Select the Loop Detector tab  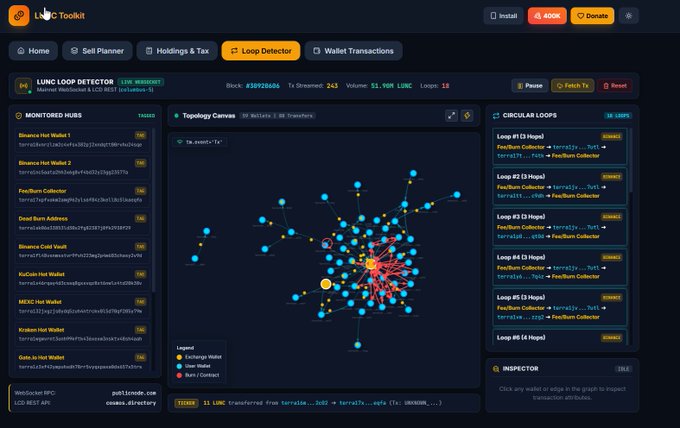[x=261, y=51]
